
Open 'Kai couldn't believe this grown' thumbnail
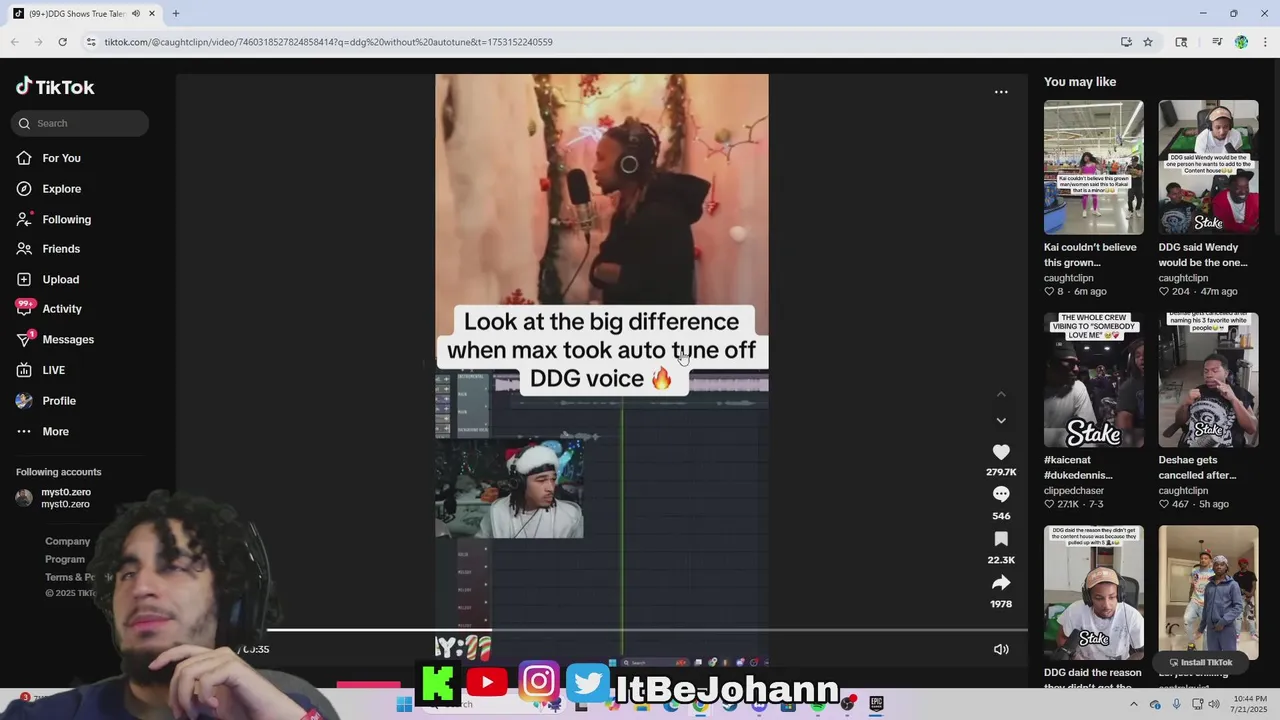1094,168
